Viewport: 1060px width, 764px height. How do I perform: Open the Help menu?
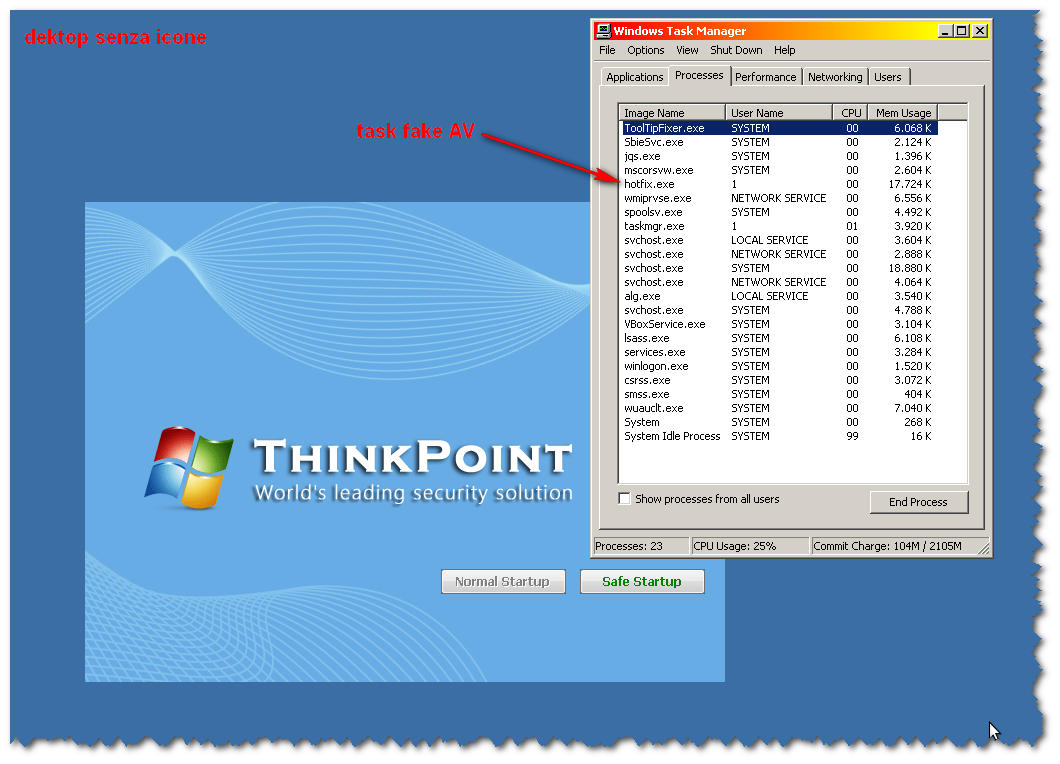(785, 50)
